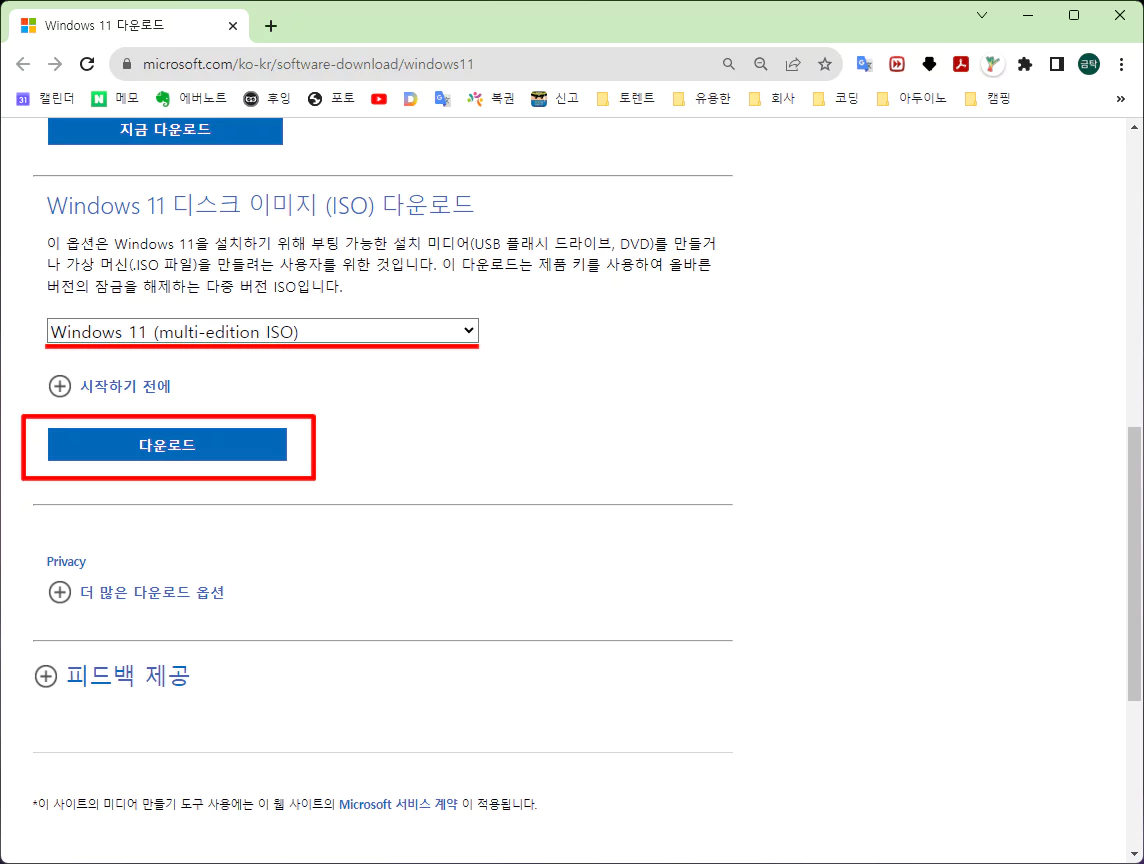Screen dimensions: 1144x864
Task: Open the 후잉 bookmark
Action: point(267,99)
